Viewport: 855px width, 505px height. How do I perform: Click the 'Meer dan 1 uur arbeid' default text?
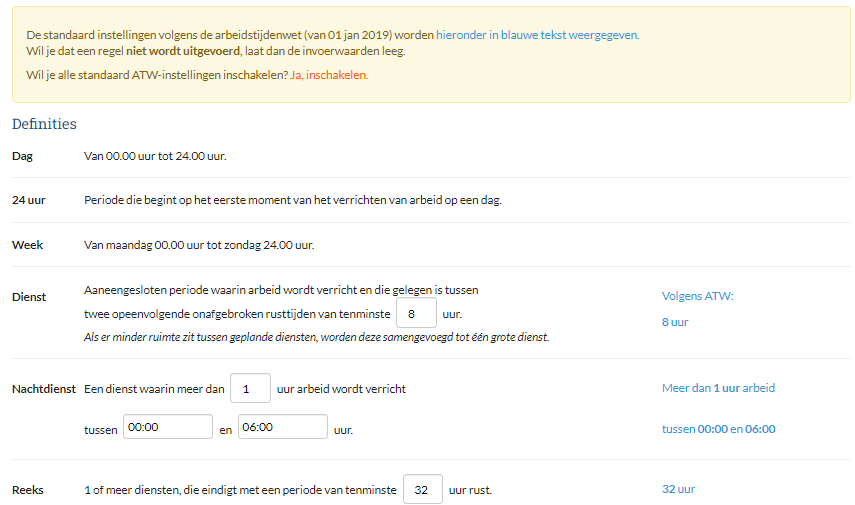[718, 388]
